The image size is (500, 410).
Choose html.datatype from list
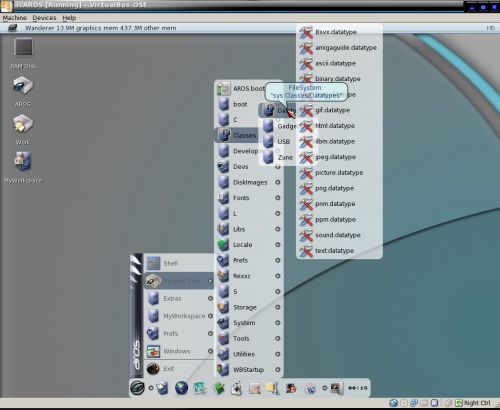(x=339, y=126)
